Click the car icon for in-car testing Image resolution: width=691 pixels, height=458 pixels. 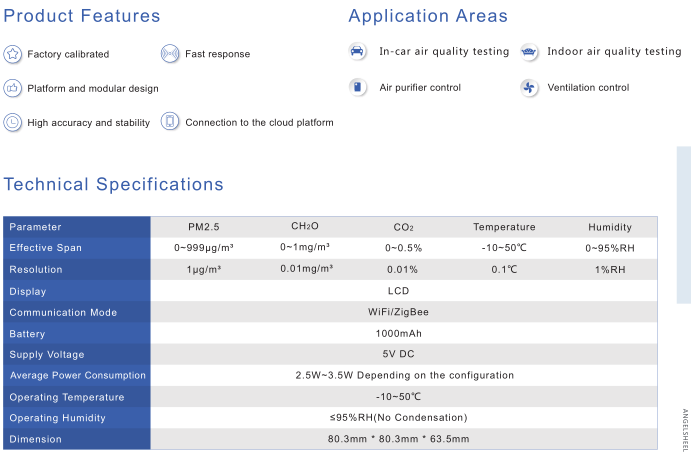tap(357, 51)
